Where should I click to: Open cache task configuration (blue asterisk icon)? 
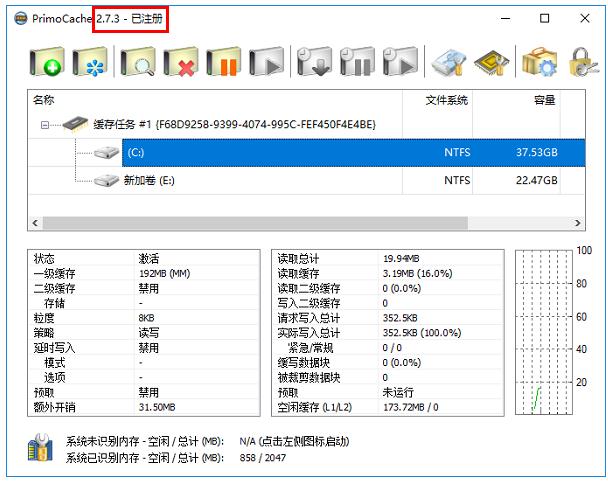pos(90,63)
